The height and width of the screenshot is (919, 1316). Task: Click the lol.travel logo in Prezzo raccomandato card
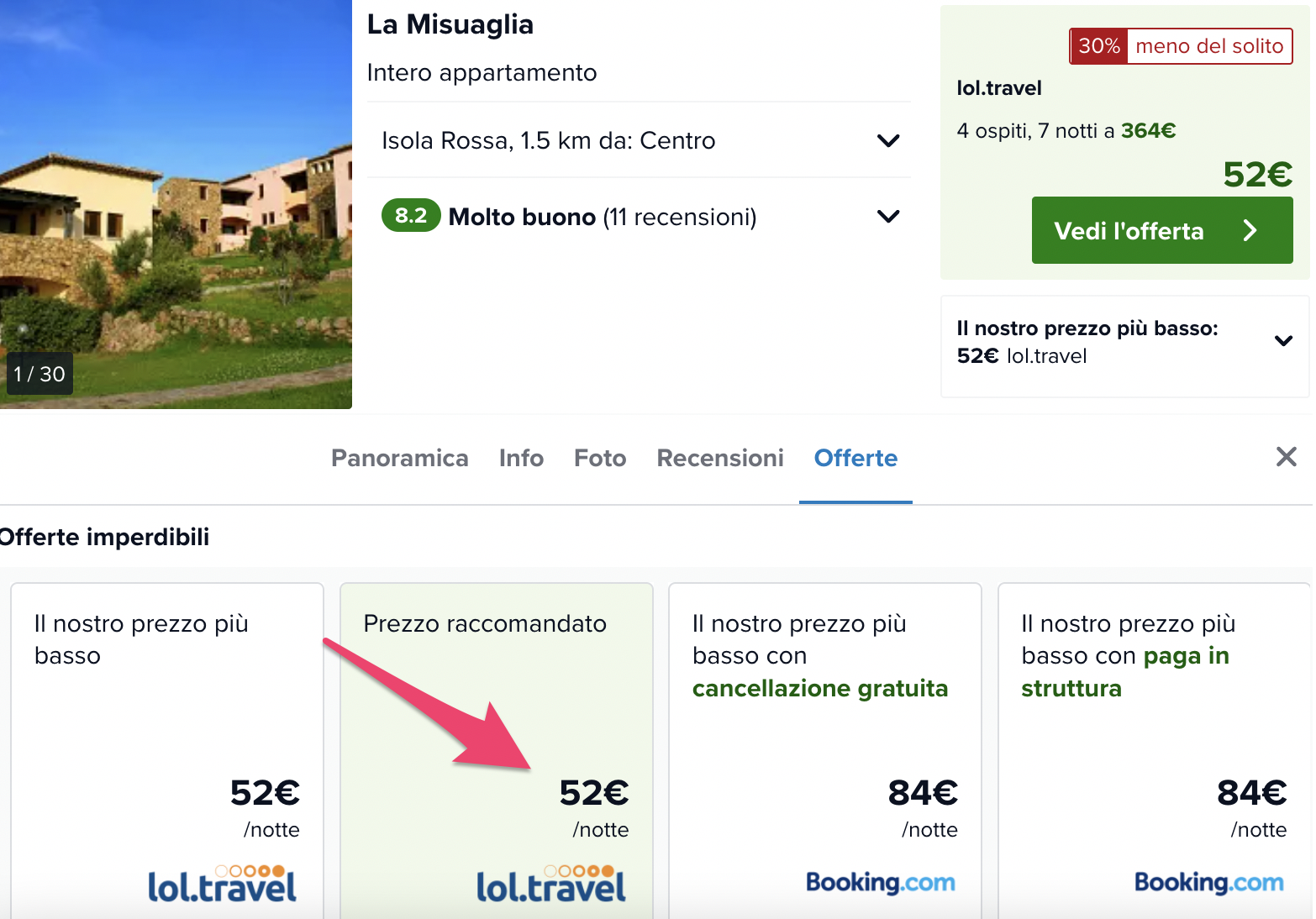point(551,885)
